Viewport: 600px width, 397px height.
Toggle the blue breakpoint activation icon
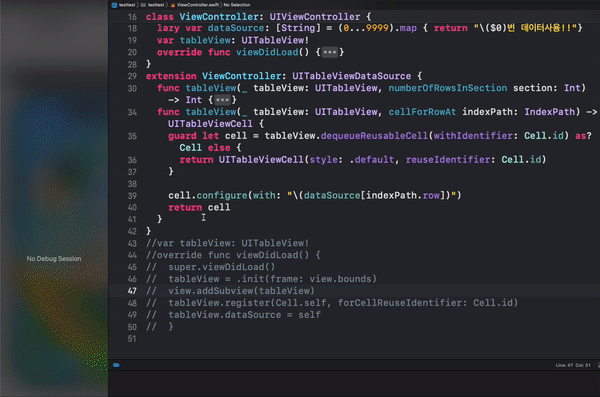tap(116, 365)
